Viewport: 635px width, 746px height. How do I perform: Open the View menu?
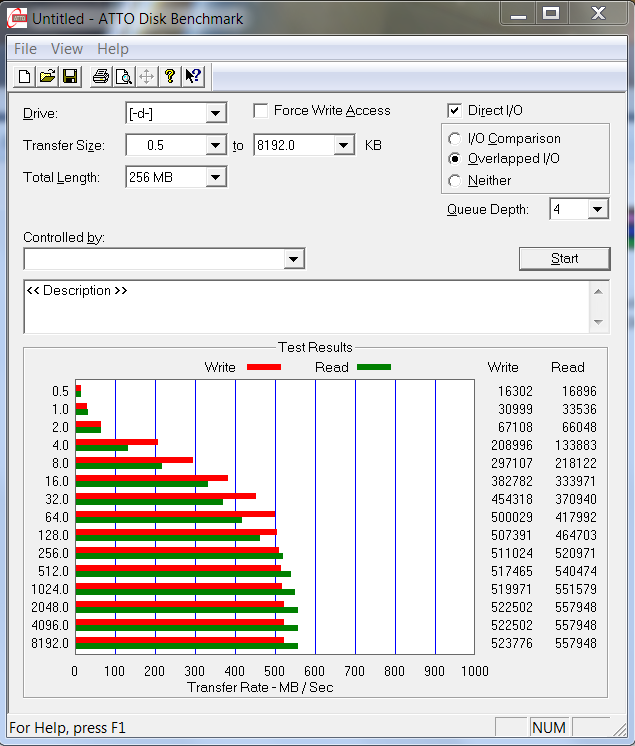pyautogui.click(x=67, y=49)
